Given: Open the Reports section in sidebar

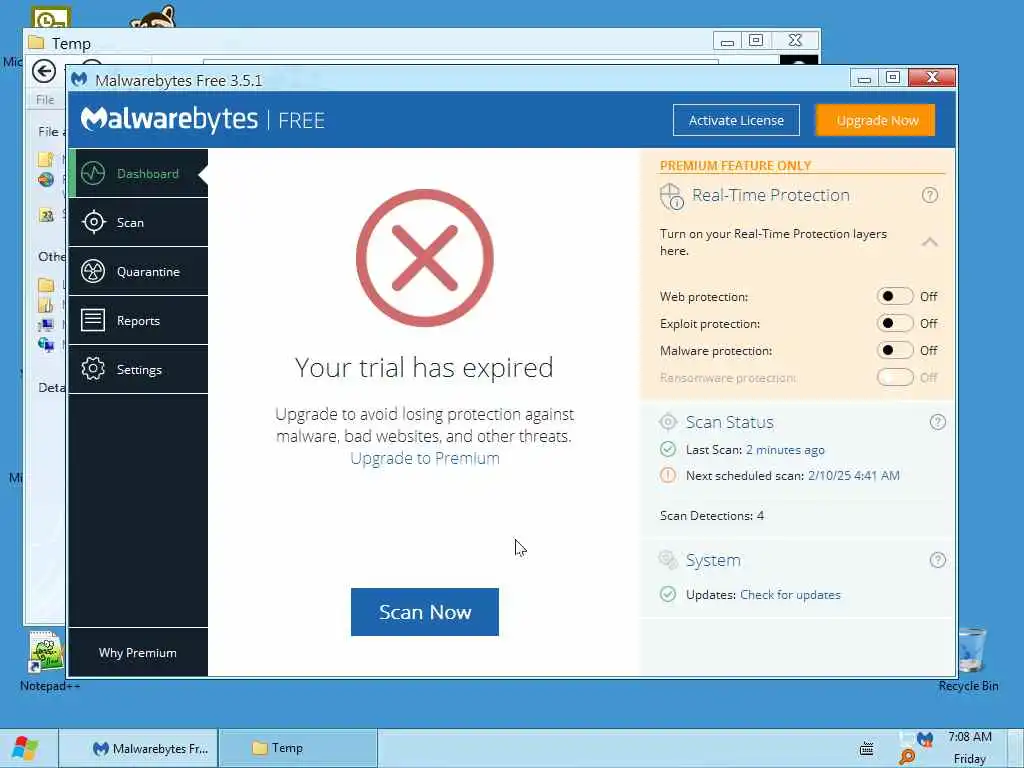Looking at the screenshot, I should tap(138, 320).
